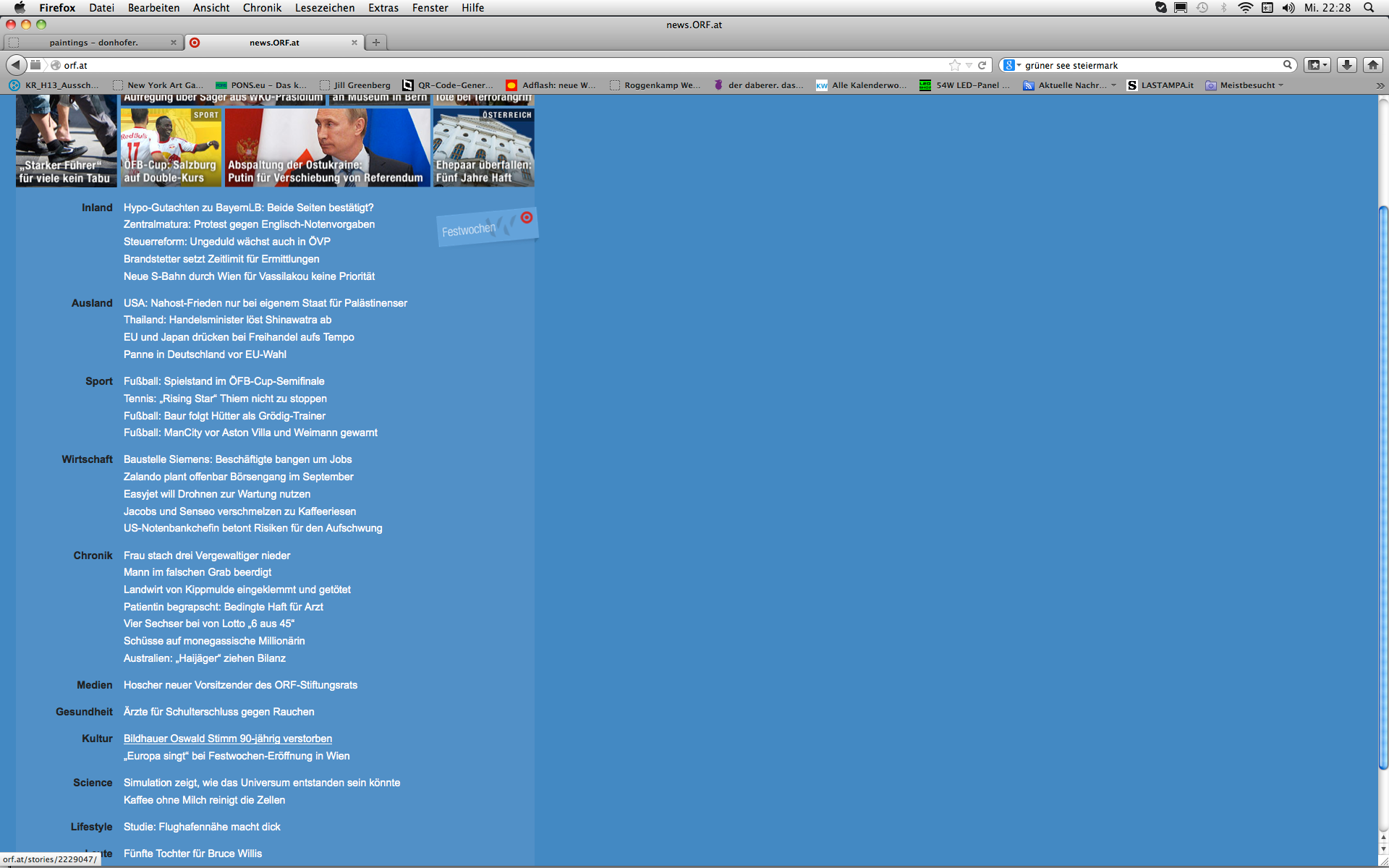Click the grüner see steiermark search field
This screenshot has height=868, width=1389.
pyautogui.click(x=1151, y=65)
